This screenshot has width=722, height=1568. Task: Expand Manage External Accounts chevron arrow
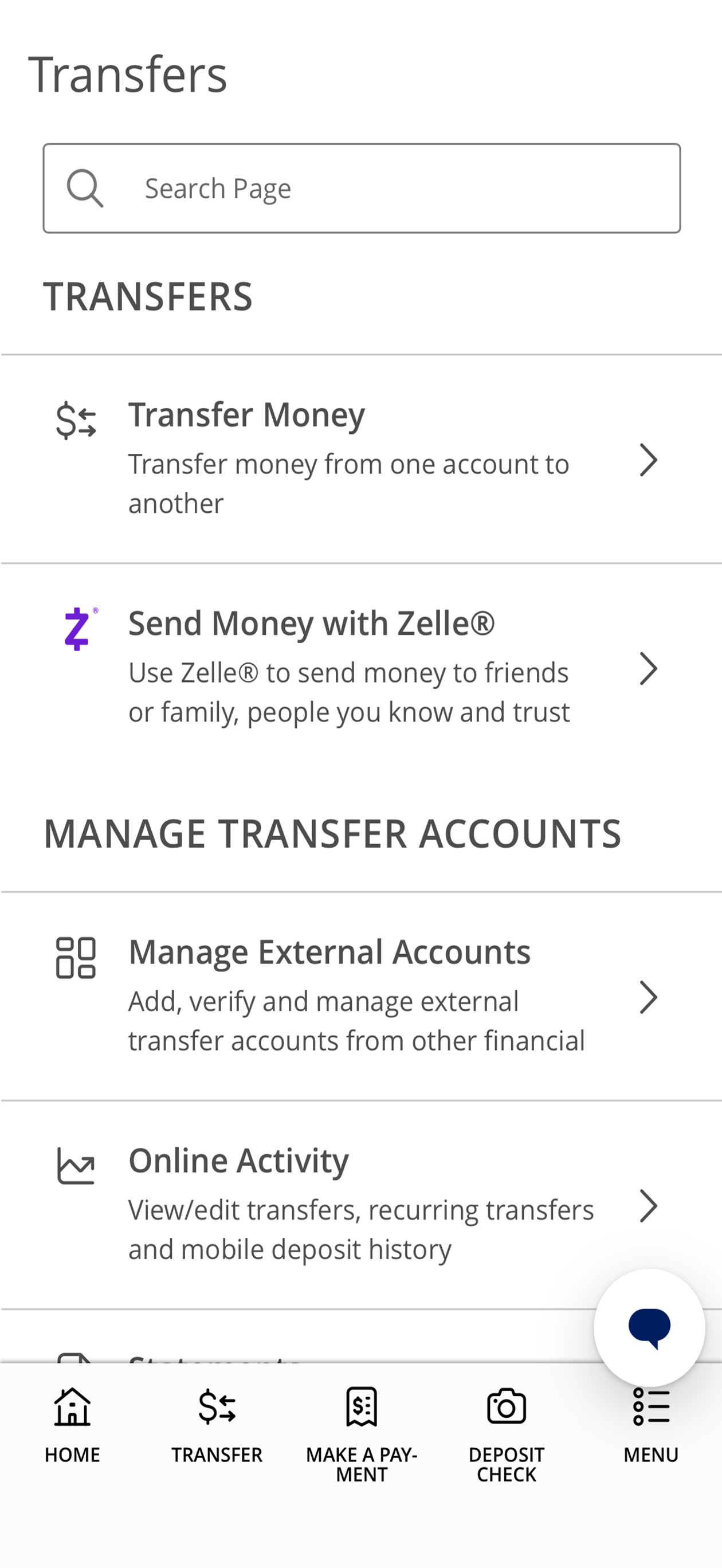pyautogui.click(x=648, y=997)
